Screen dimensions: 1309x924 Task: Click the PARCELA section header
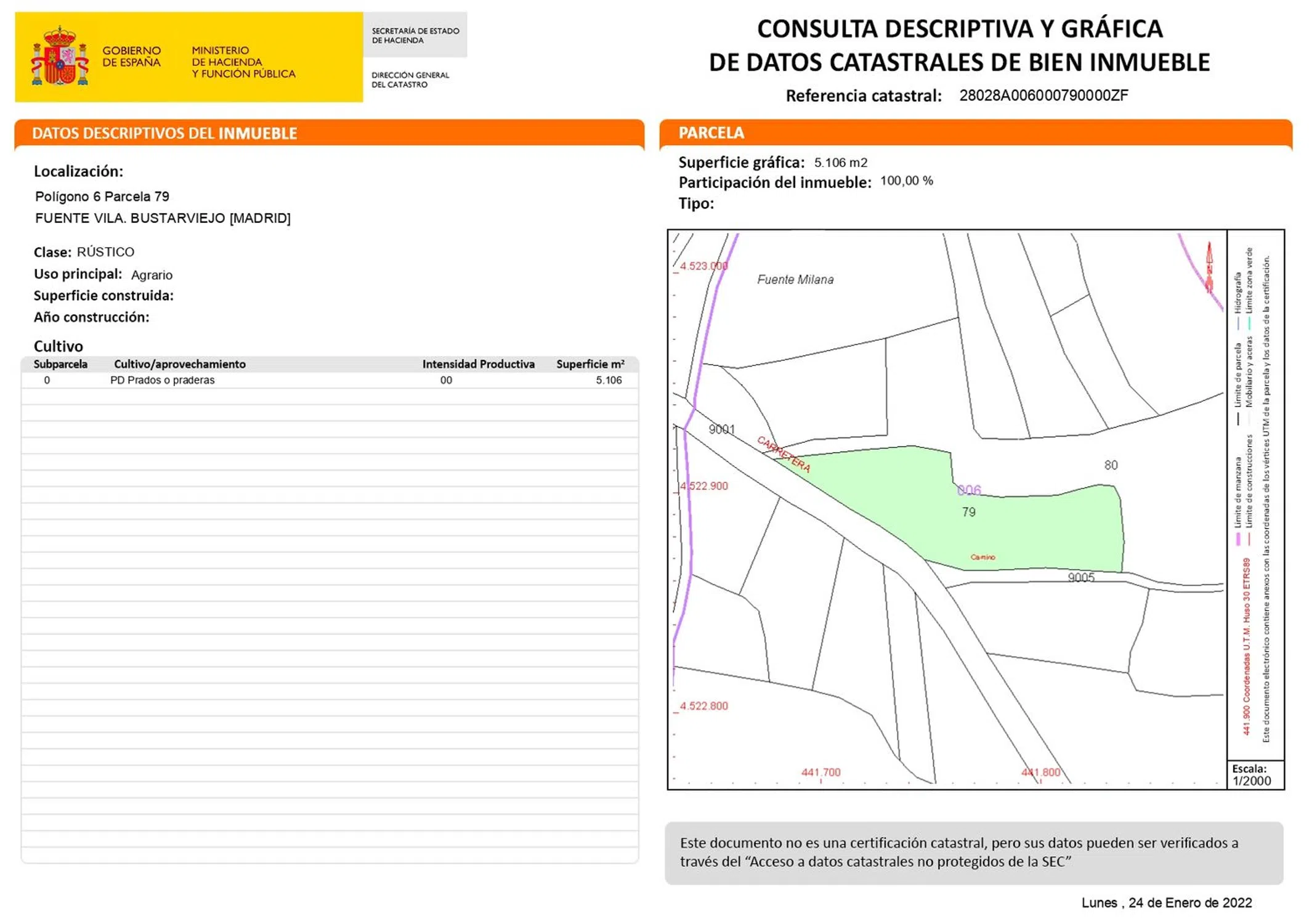point(711,133)
